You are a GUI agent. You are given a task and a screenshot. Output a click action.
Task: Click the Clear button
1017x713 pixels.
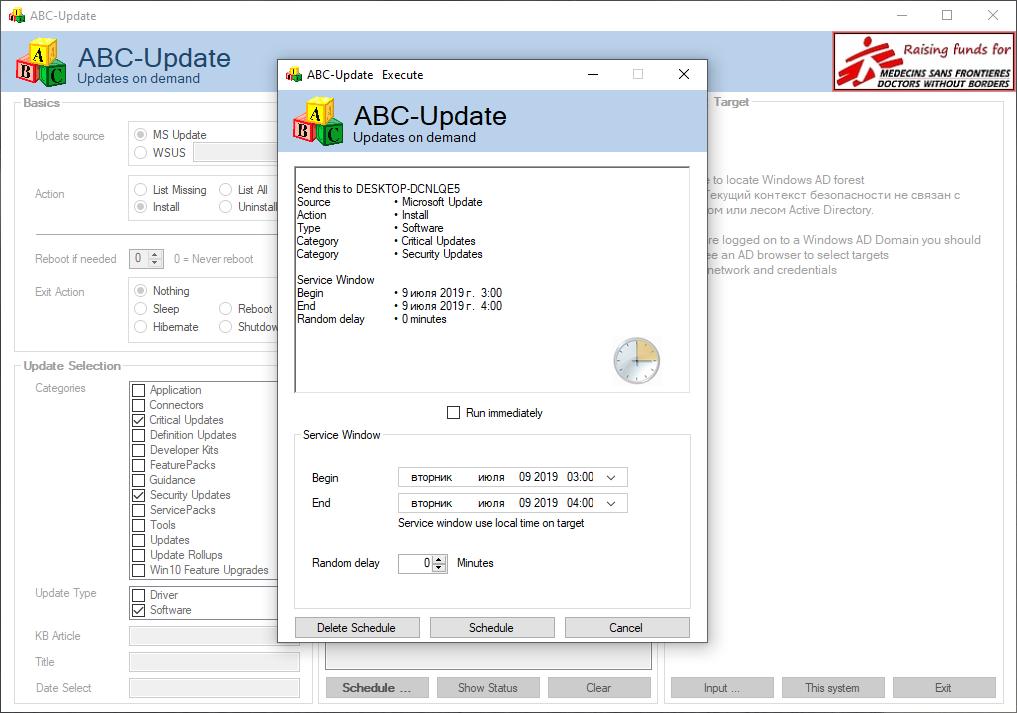[599, 688]
